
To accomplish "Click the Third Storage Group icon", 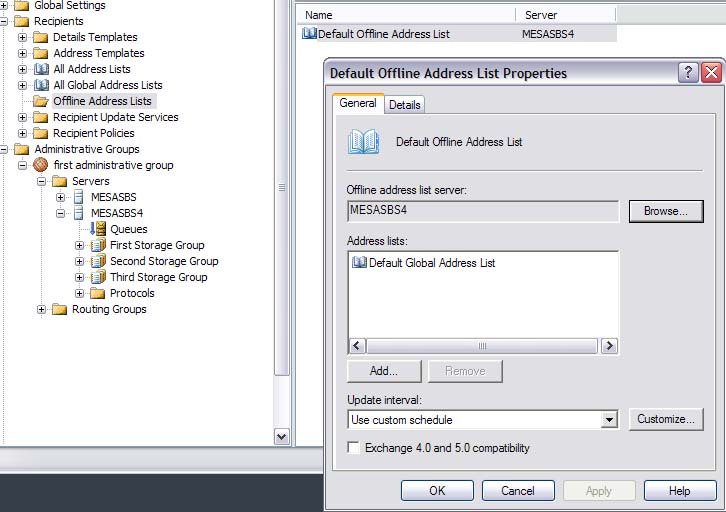I will [x=98, y=277].
